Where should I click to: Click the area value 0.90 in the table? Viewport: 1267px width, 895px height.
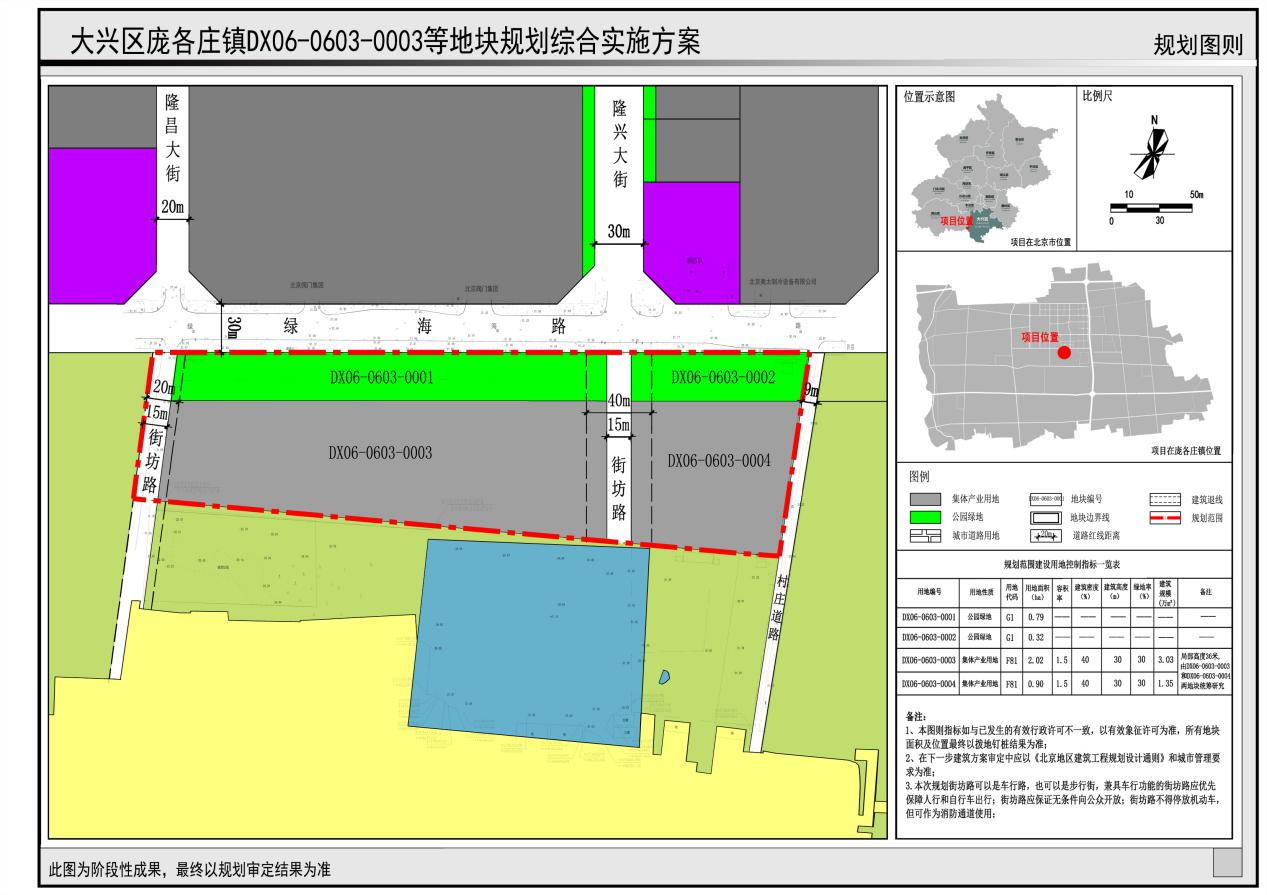click(x=1035, y=684)
